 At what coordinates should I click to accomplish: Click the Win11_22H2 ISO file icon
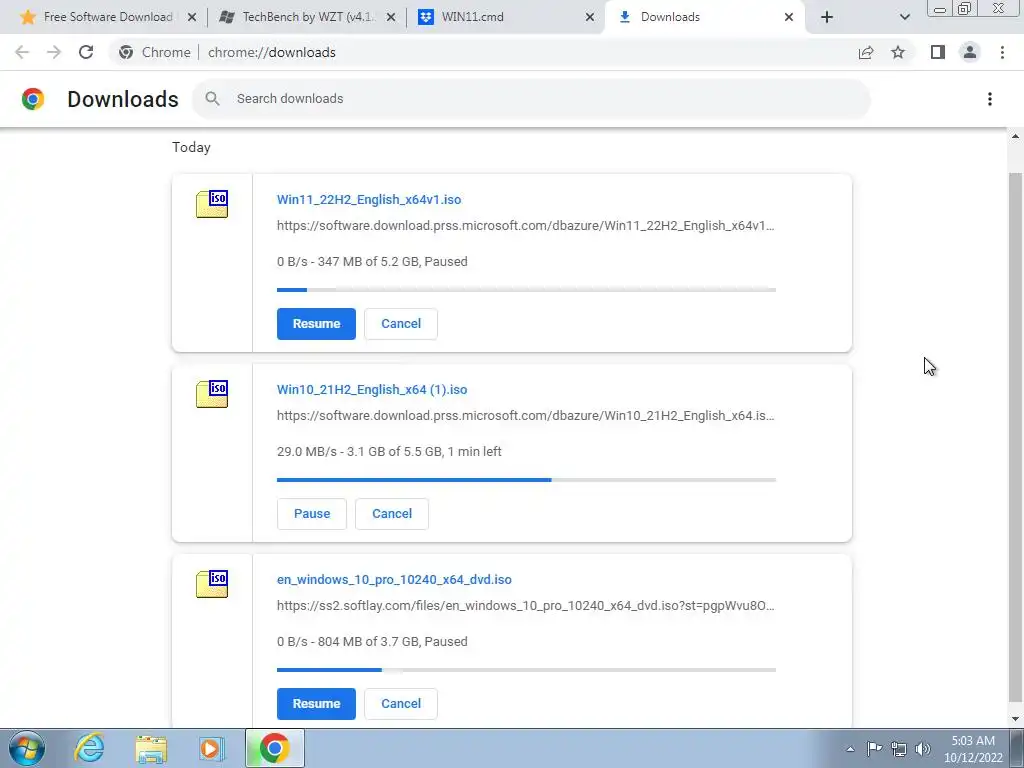(212, 204)
